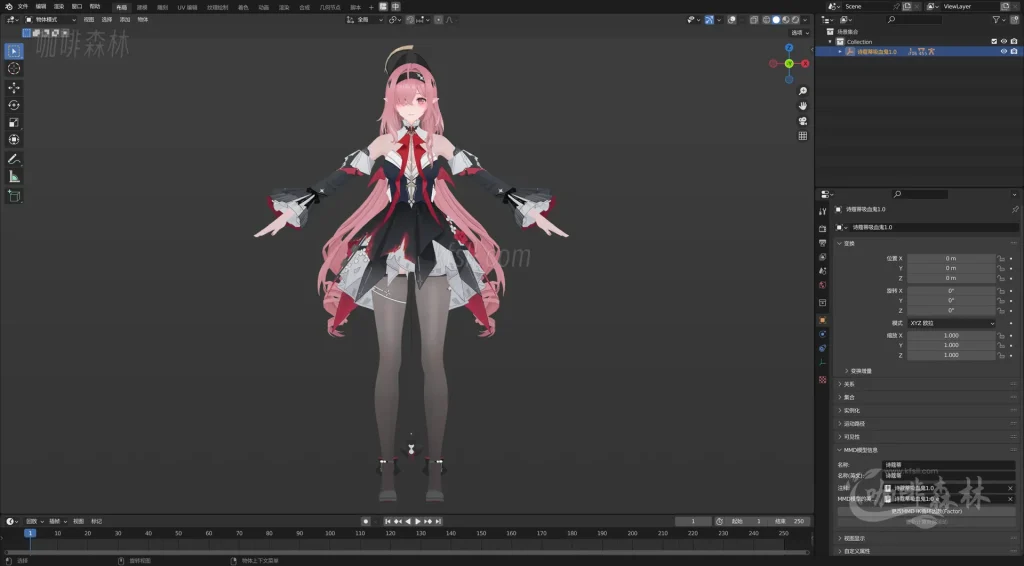Screen dimensions: 1024x566
Task: Open viewport Add menu
Action: (125, 20)
